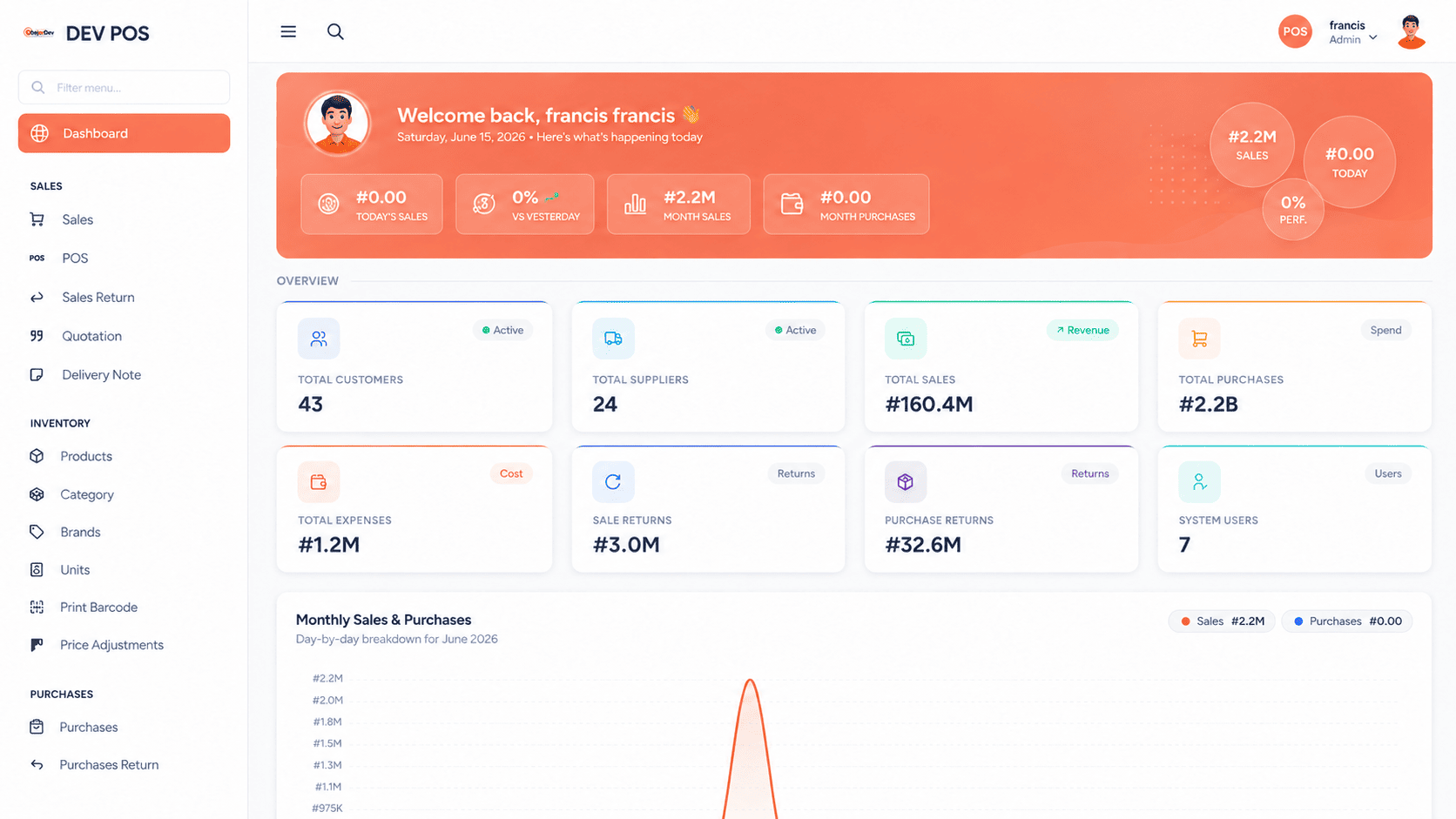Click the Print Barcode scanner icon
1456x819 pixels.
click(x=37, y=608)
